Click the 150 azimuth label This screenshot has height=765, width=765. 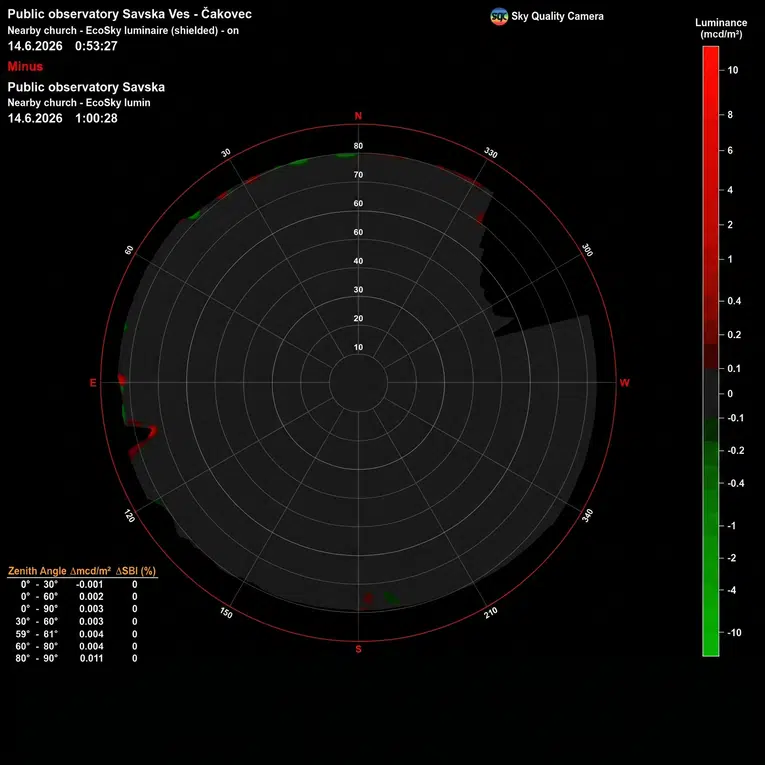(226, 613)
